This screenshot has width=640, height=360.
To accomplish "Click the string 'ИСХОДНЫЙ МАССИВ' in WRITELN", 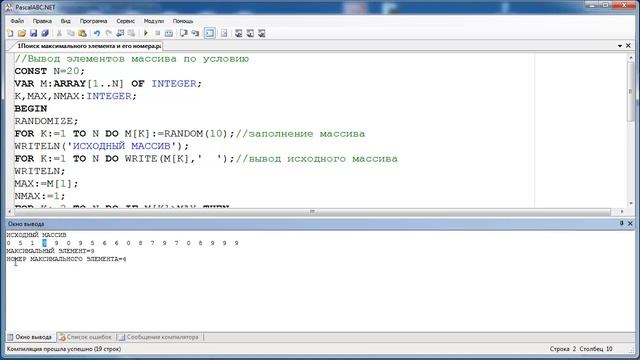I will [x=122, y=146].
